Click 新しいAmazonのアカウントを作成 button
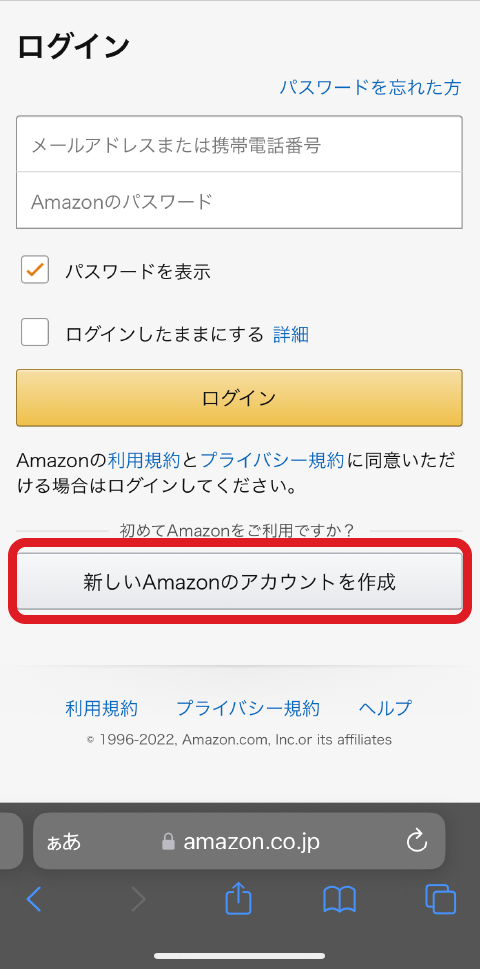The image size is (480, 969). (239, 582)
